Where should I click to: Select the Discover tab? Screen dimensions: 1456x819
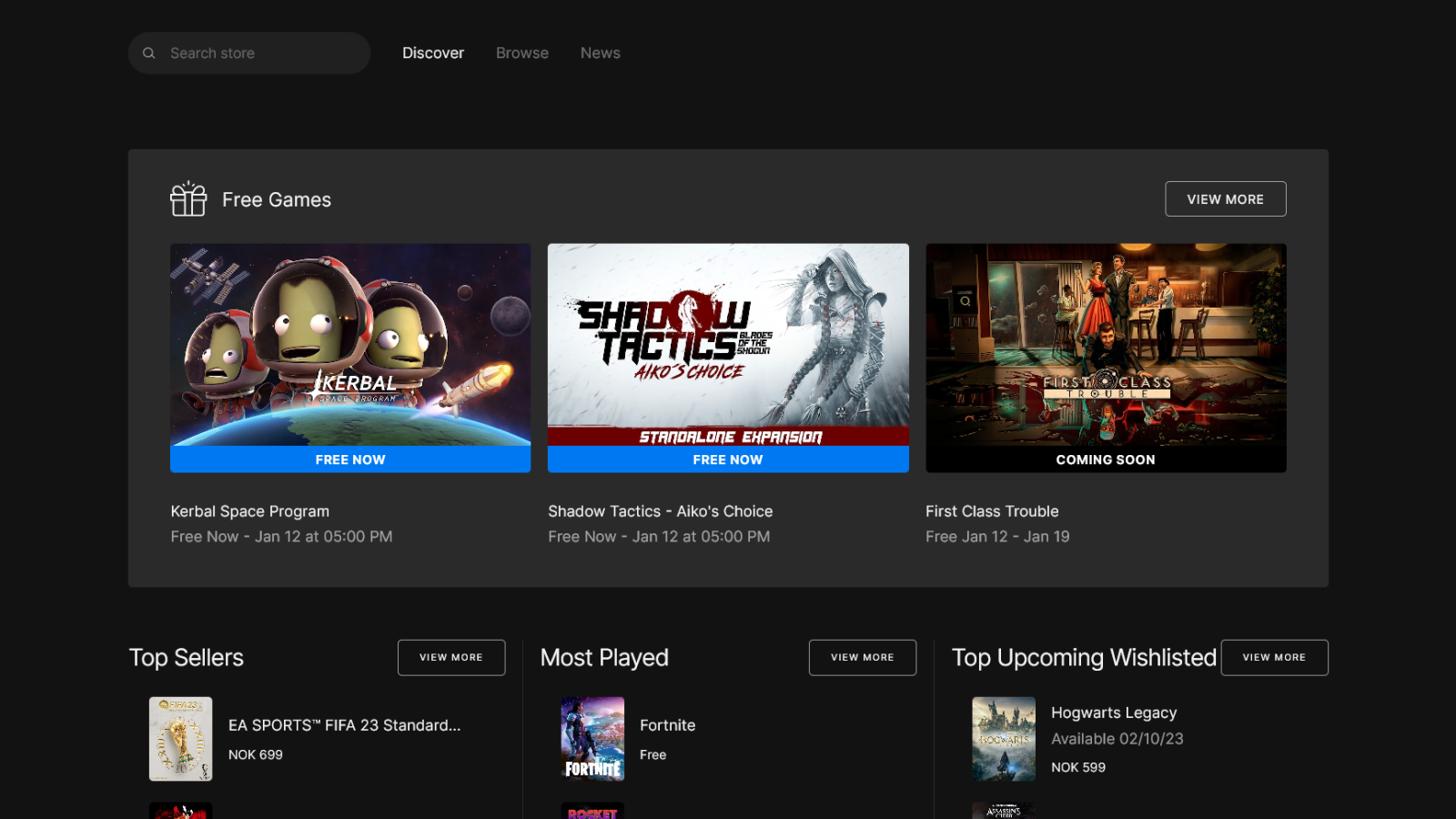tap(433, 53)
